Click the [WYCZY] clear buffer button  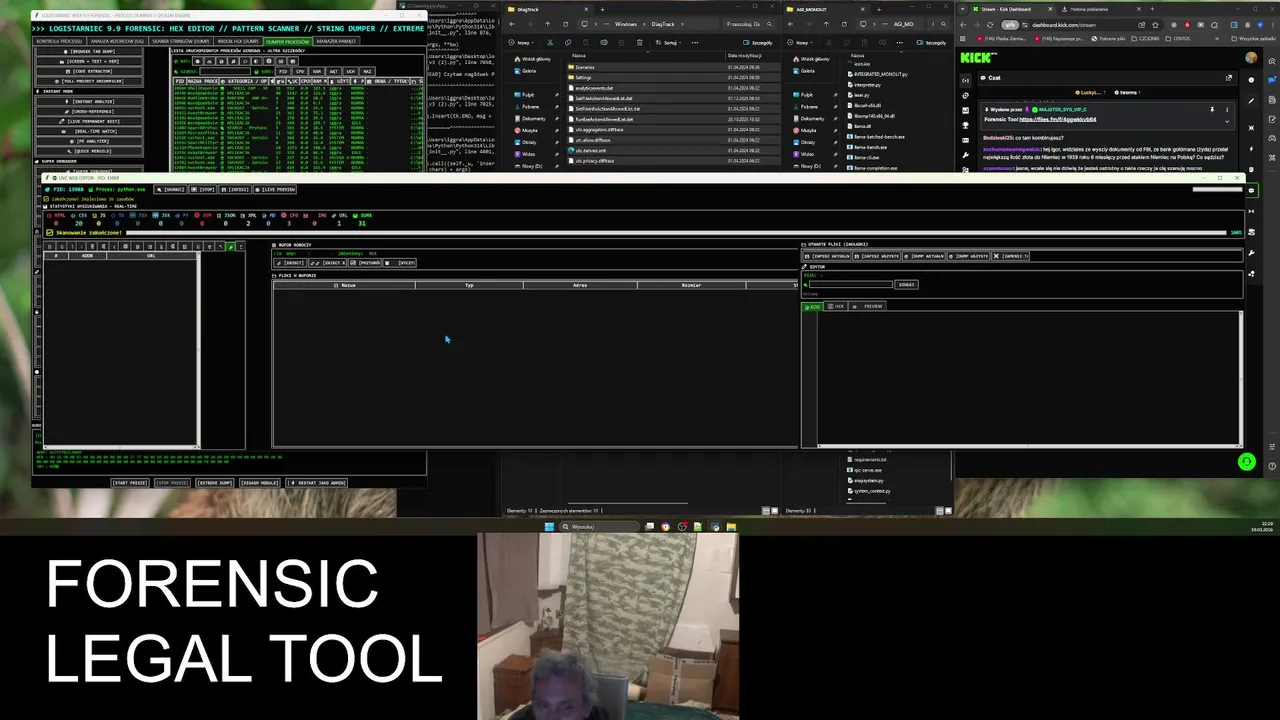[400, 263]
